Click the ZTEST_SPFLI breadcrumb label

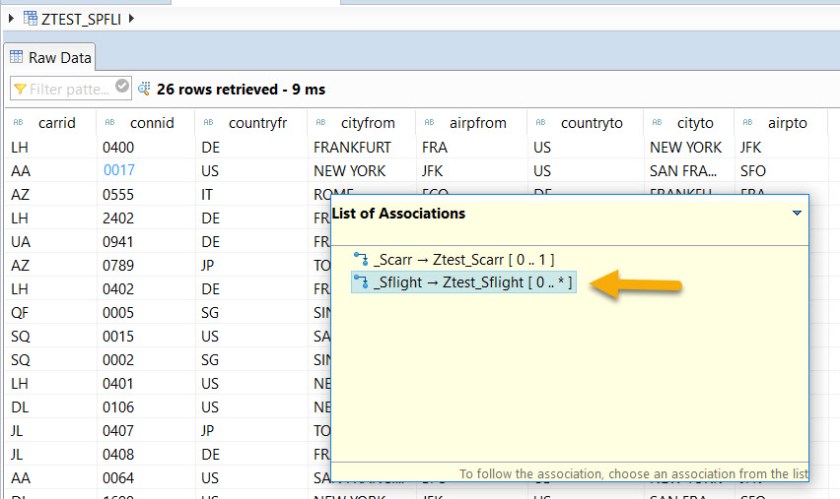(x=82, y=18)
